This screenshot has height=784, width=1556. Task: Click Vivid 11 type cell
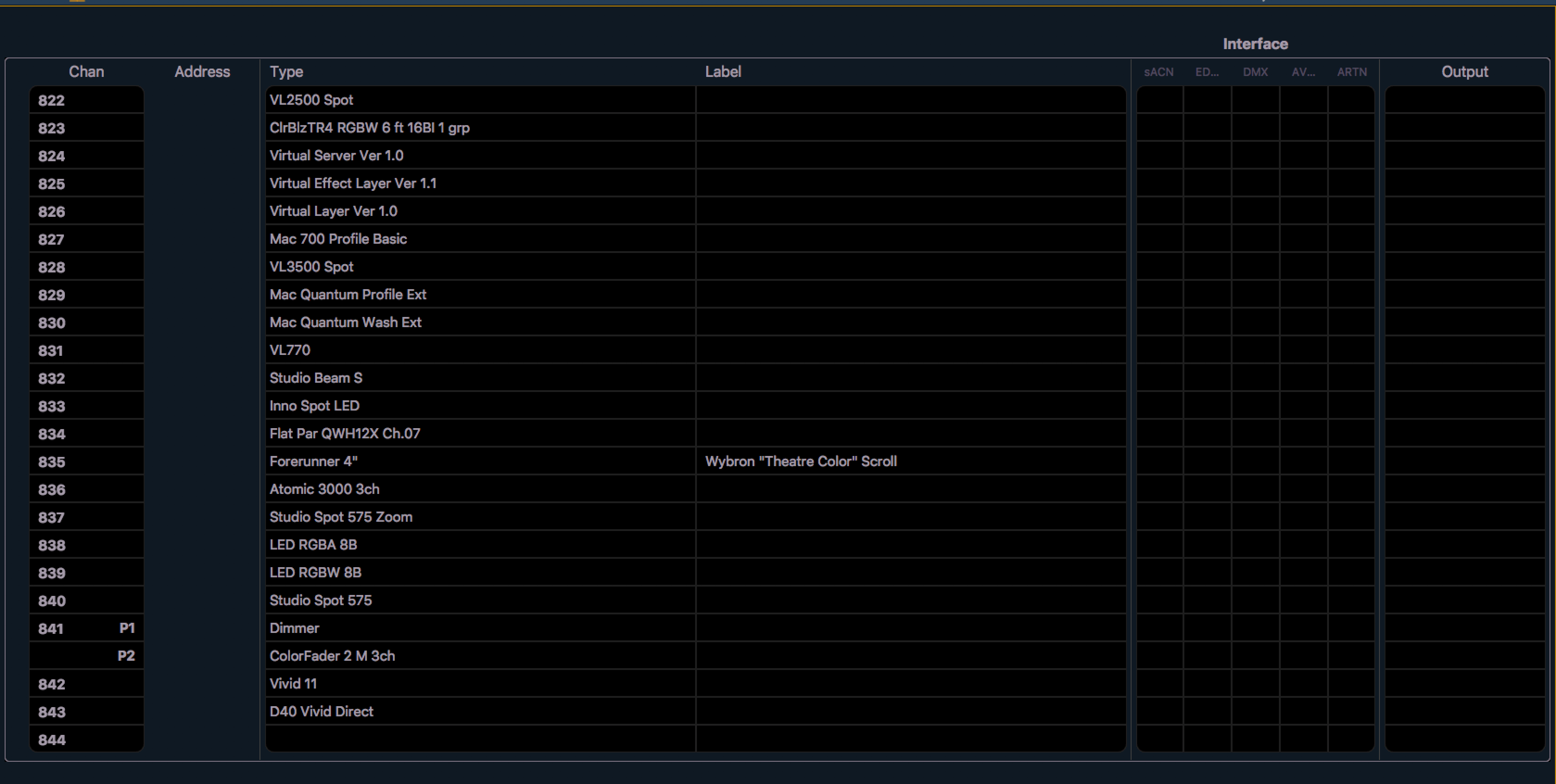click(x=480, y=684)
